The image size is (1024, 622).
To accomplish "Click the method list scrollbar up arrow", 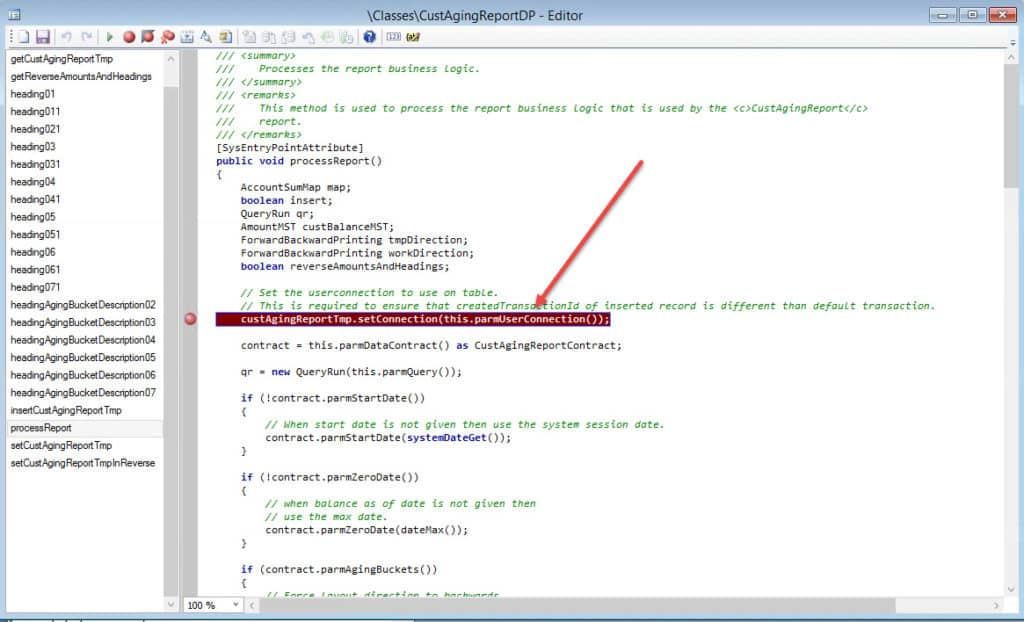I will [171, 59].
